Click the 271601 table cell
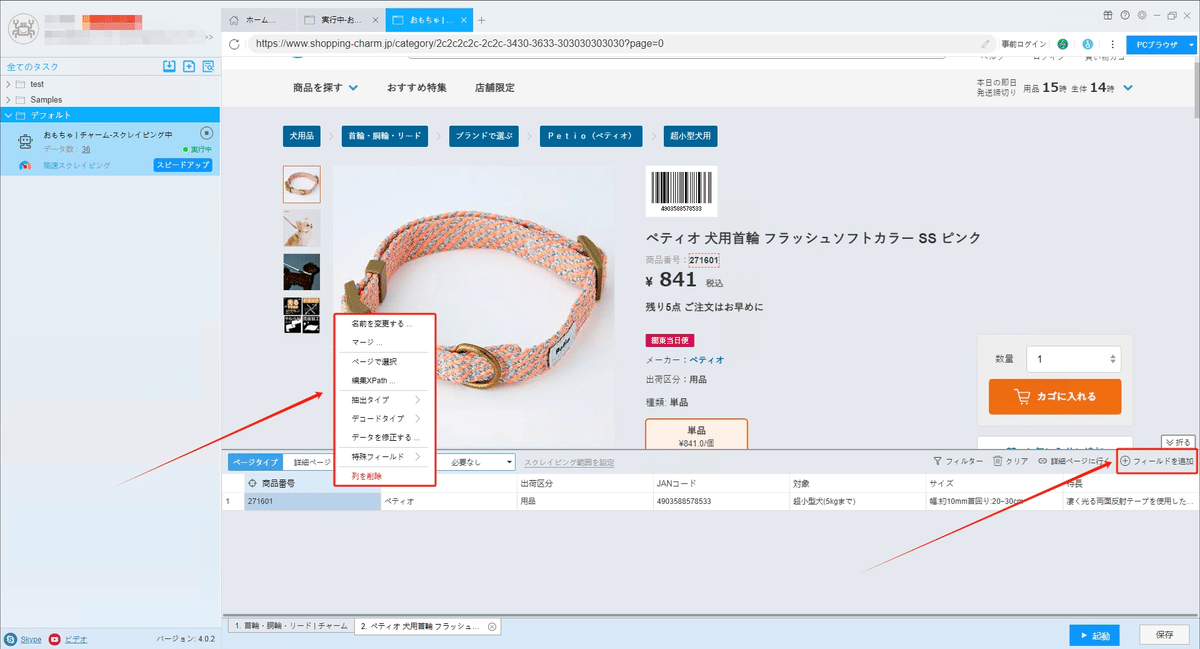 [312, 501]
